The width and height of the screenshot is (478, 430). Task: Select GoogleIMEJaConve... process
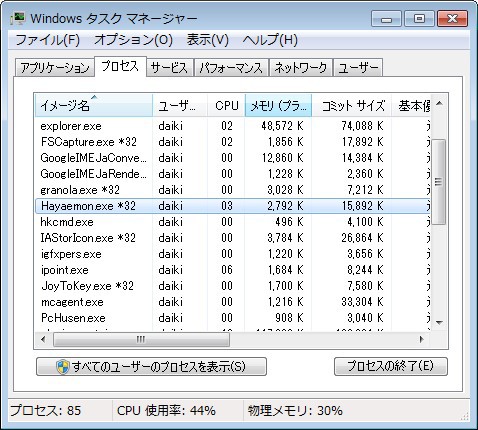233,158
